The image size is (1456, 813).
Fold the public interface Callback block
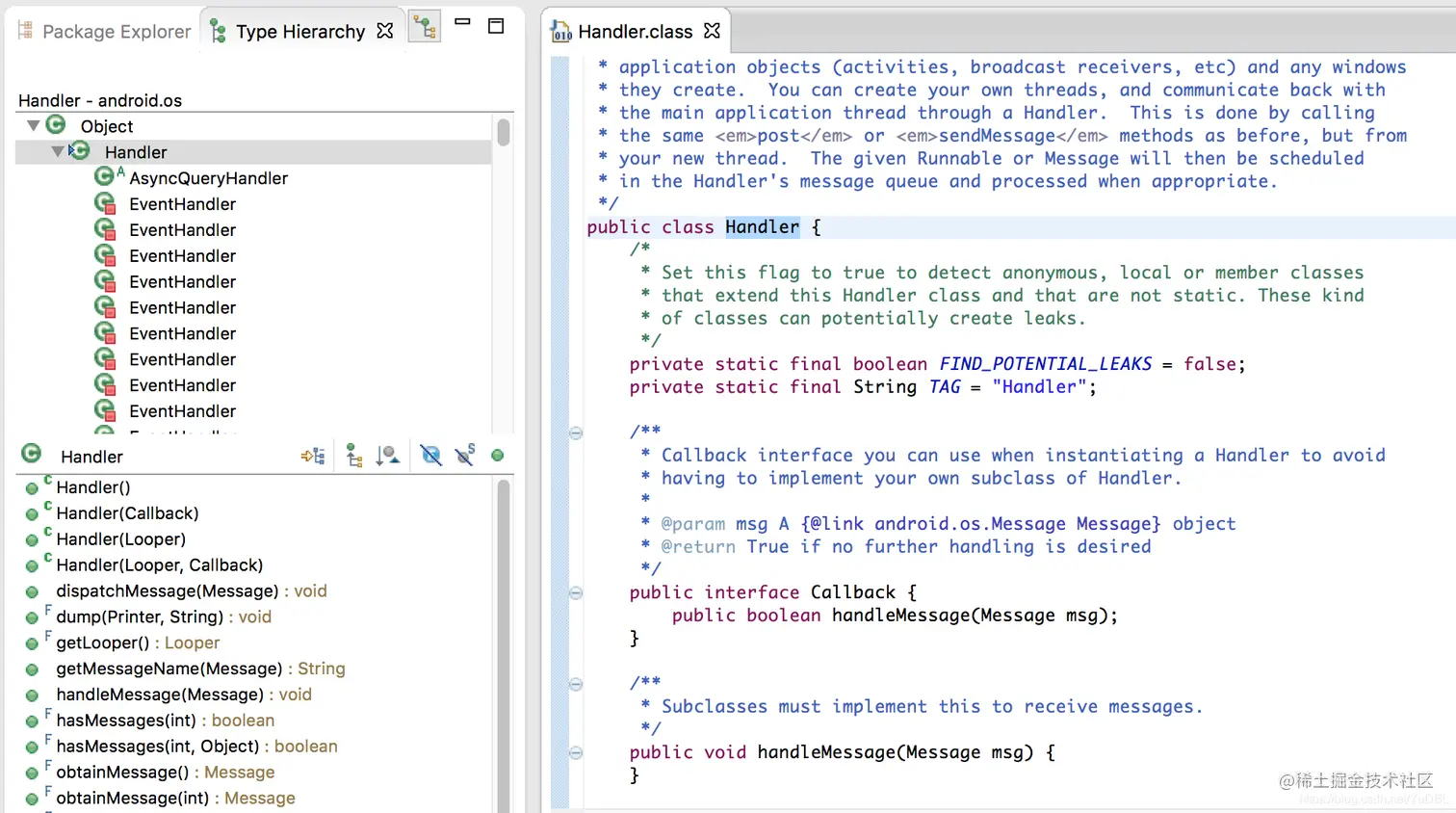576,593
